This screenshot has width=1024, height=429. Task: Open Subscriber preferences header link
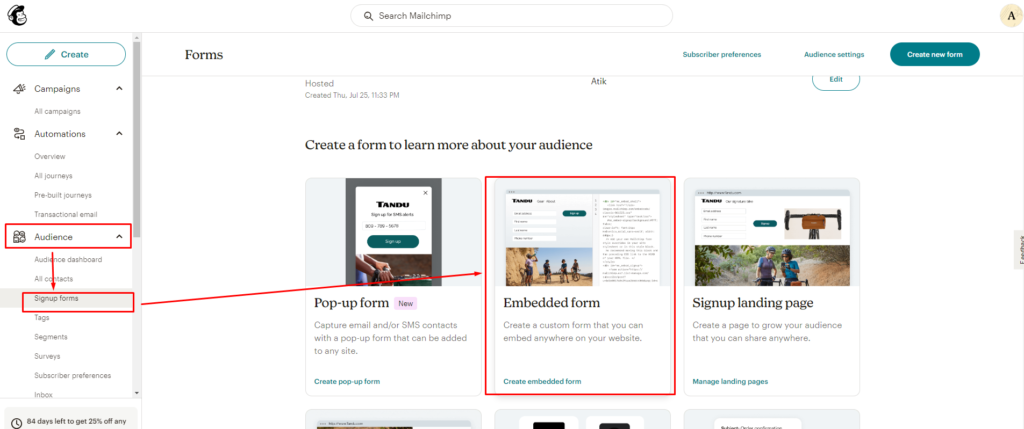722,55
